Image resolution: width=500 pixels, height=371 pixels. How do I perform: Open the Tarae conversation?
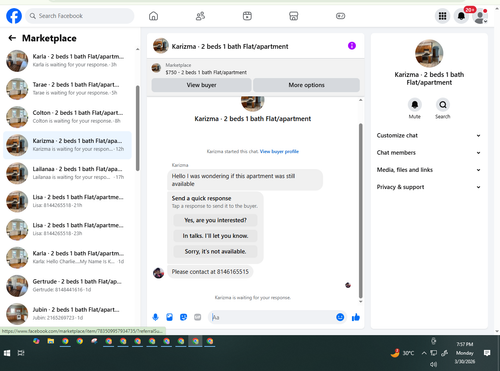click(x=67, y=89)
